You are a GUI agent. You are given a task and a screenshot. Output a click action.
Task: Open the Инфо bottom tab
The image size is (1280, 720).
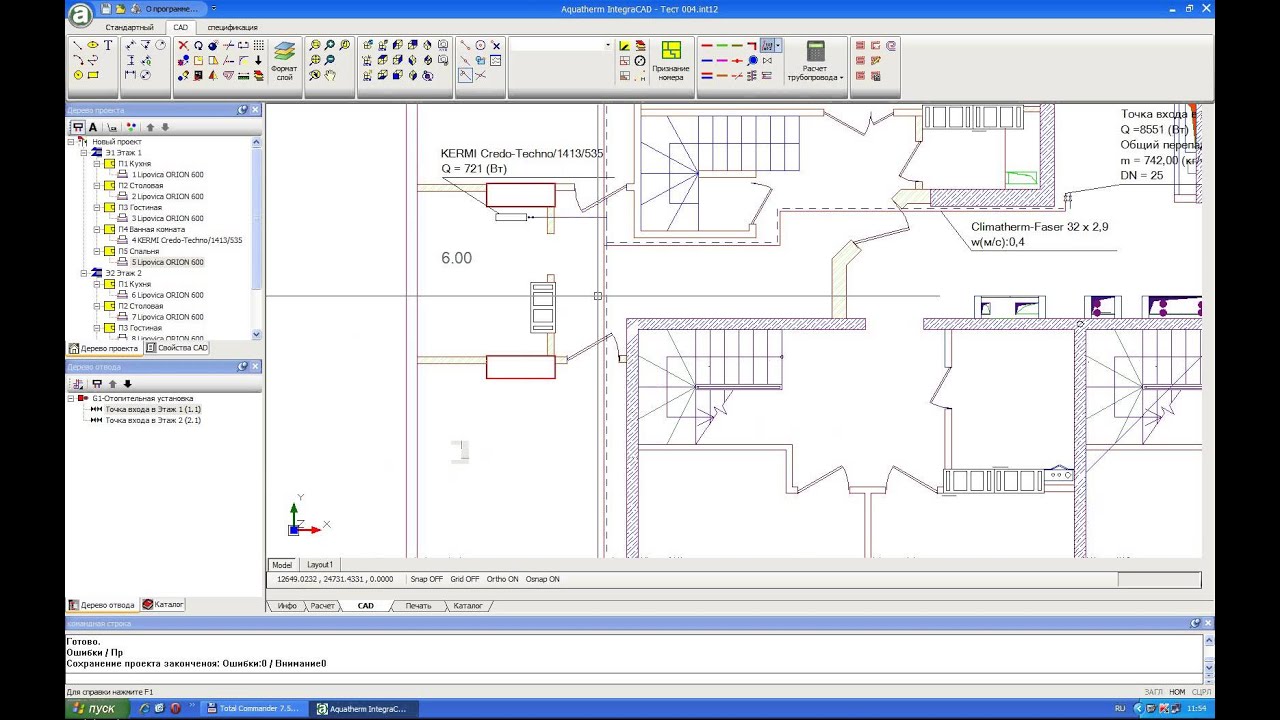(287, 606)
